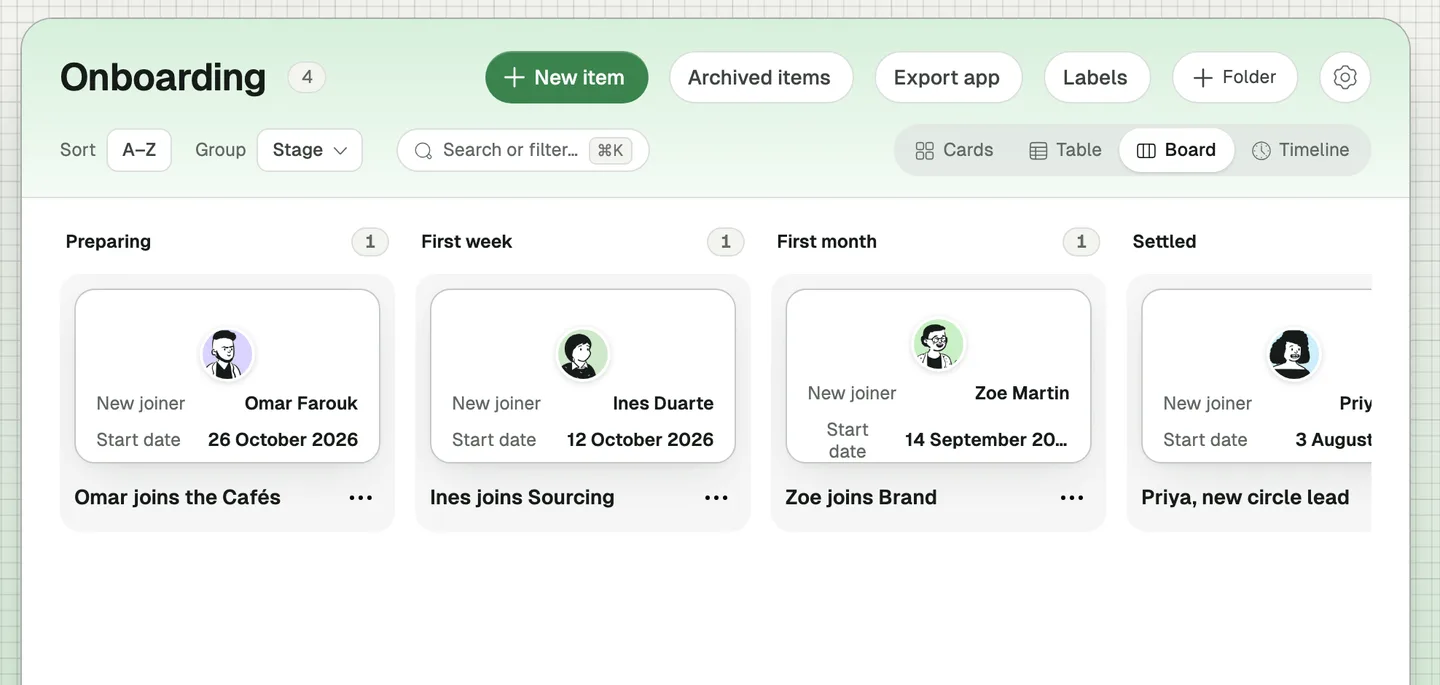
Task: Click Zoe Martin's avatar
Action: click(x=938, y=344)
